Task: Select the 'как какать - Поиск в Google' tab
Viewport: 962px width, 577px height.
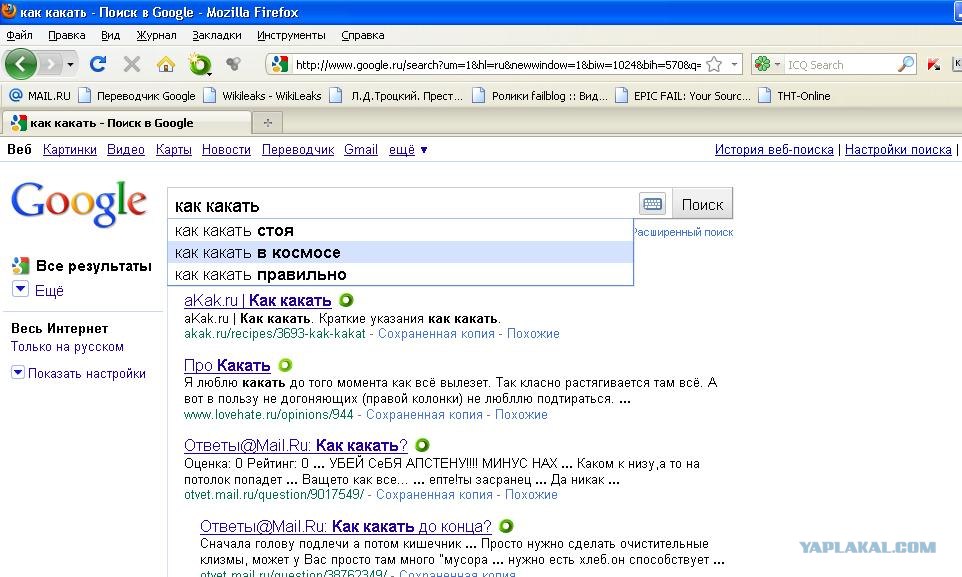Action: pyautogui.click(x=126, y=123)
